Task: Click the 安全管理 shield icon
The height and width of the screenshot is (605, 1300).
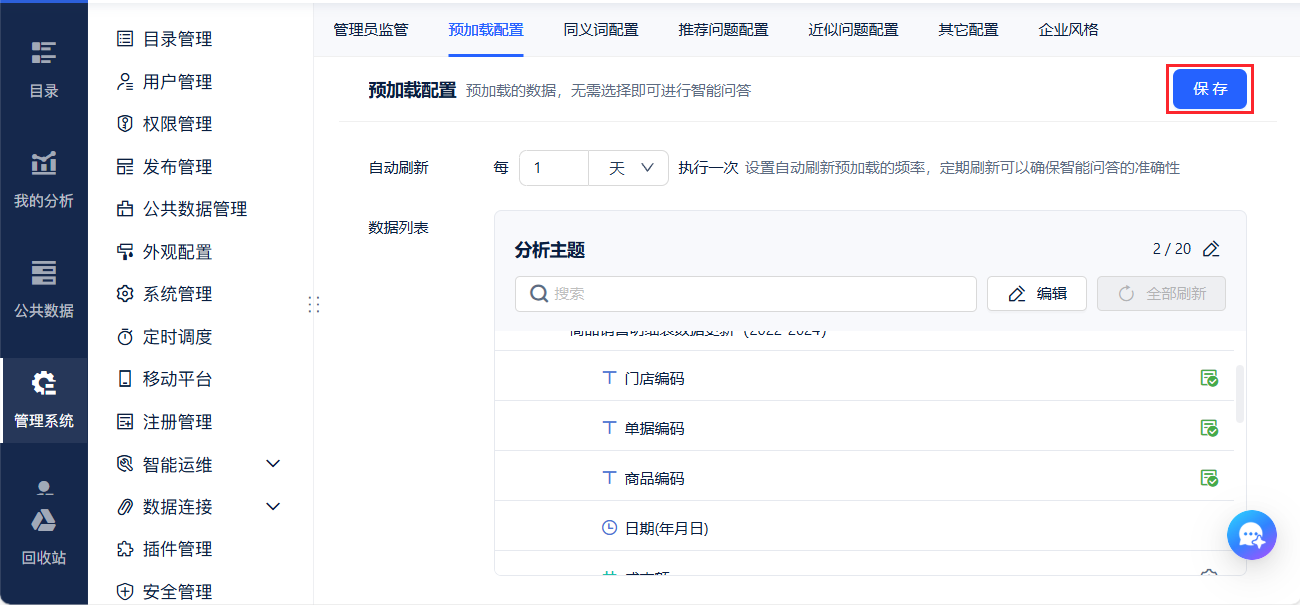Action: click(x=125, y=592)
